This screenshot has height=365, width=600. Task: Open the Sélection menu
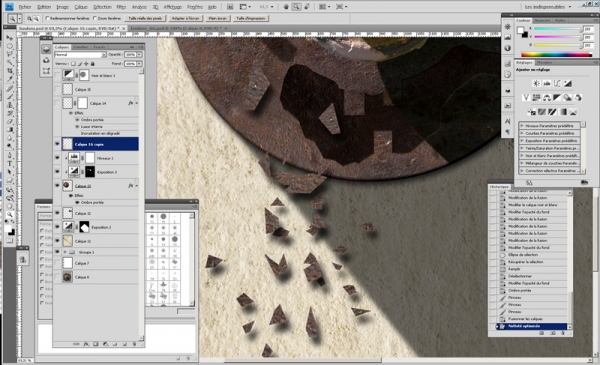pyautogui.click(x=103, y=7)
